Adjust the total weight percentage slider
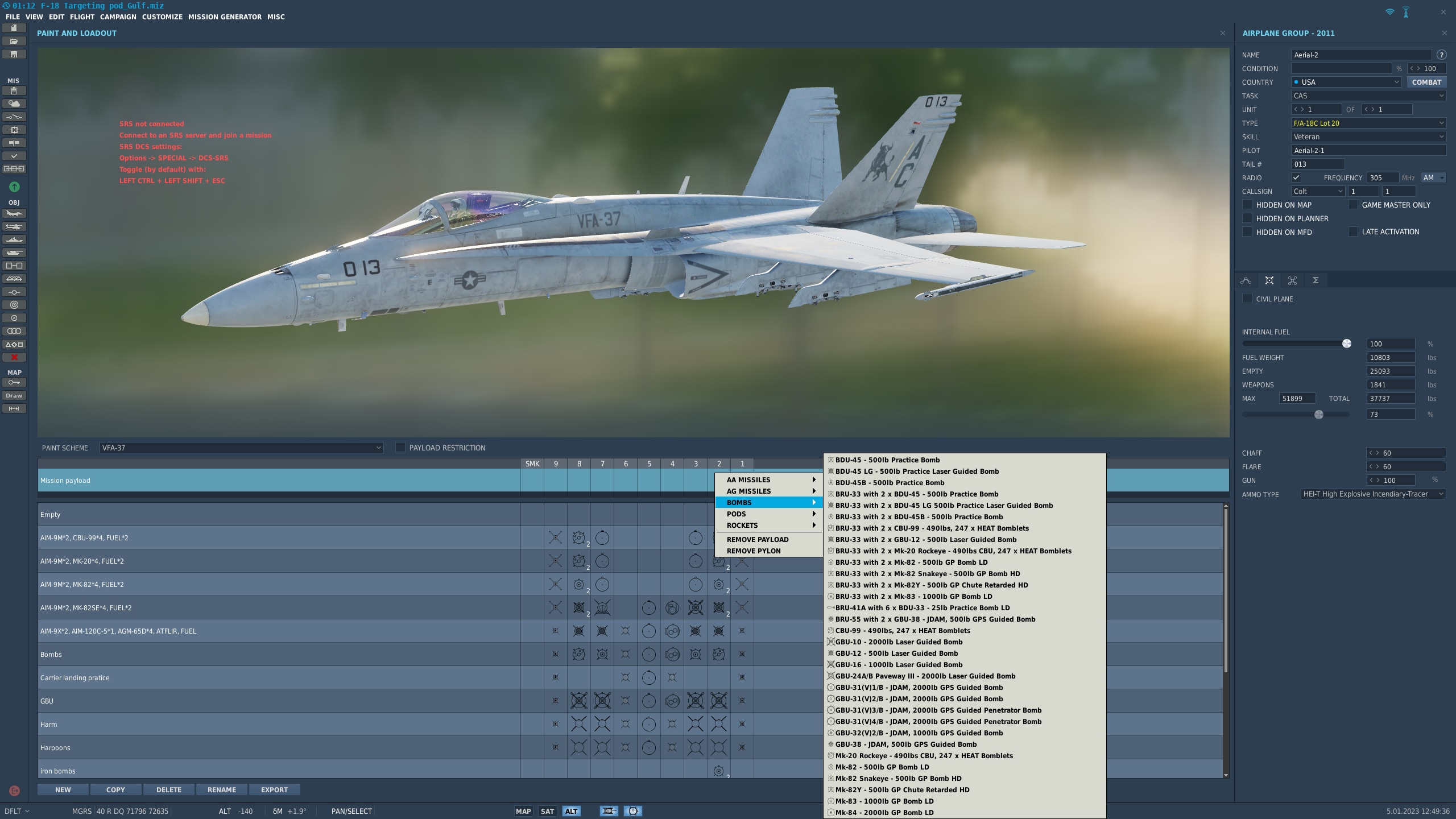This screenshot has height=819, width=1456. (1319, 415)
